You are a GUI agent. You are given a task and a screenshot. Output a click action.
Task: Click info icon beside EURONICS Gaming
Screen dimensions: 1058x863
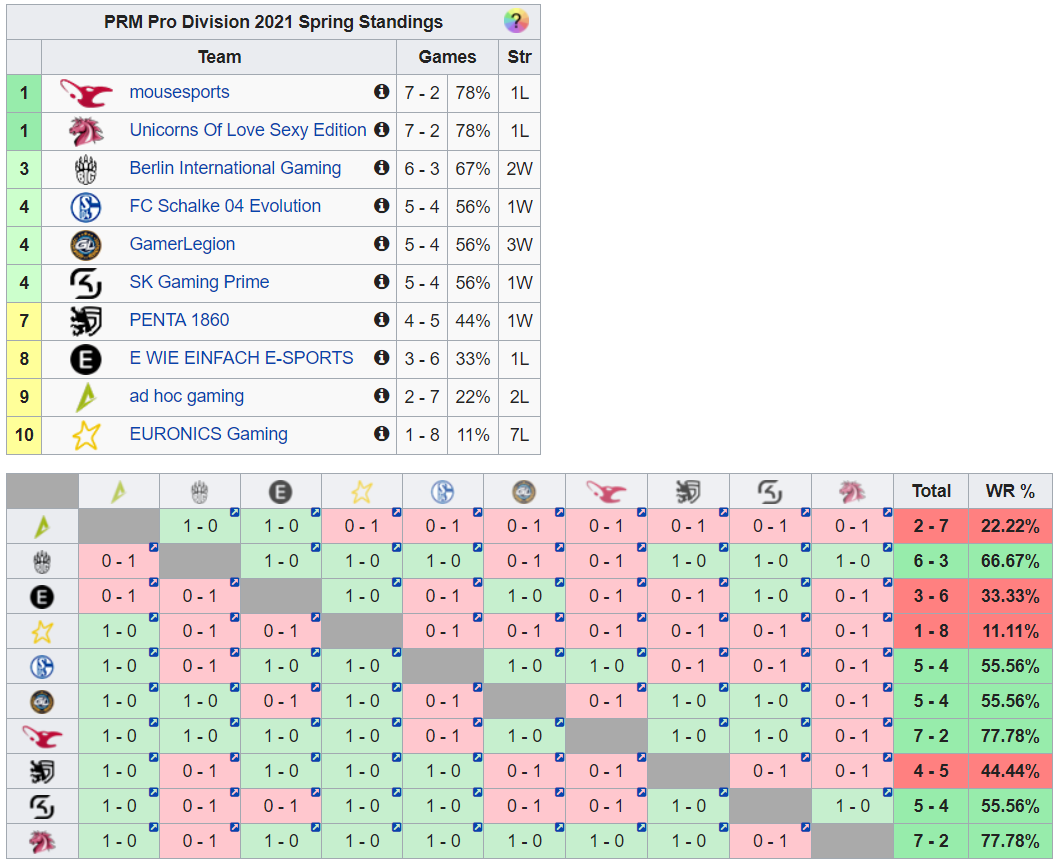[x=381, y=434]
